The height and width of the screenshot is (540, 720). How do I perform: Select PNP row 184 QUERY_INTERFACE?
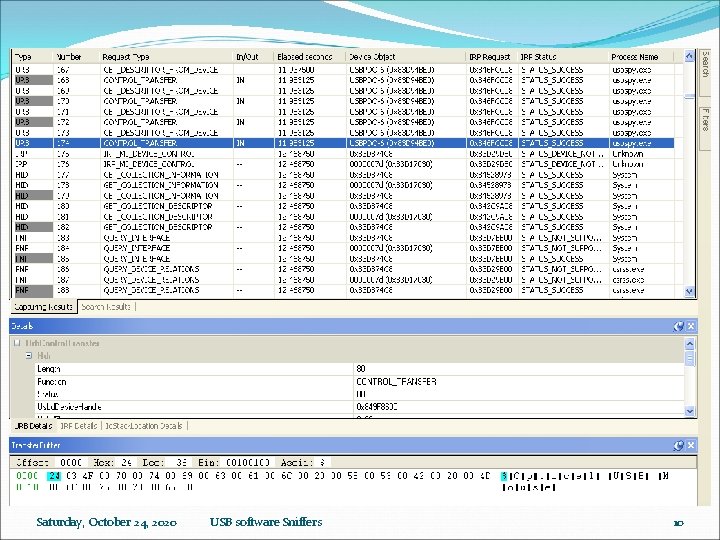[x=343, y=248]
